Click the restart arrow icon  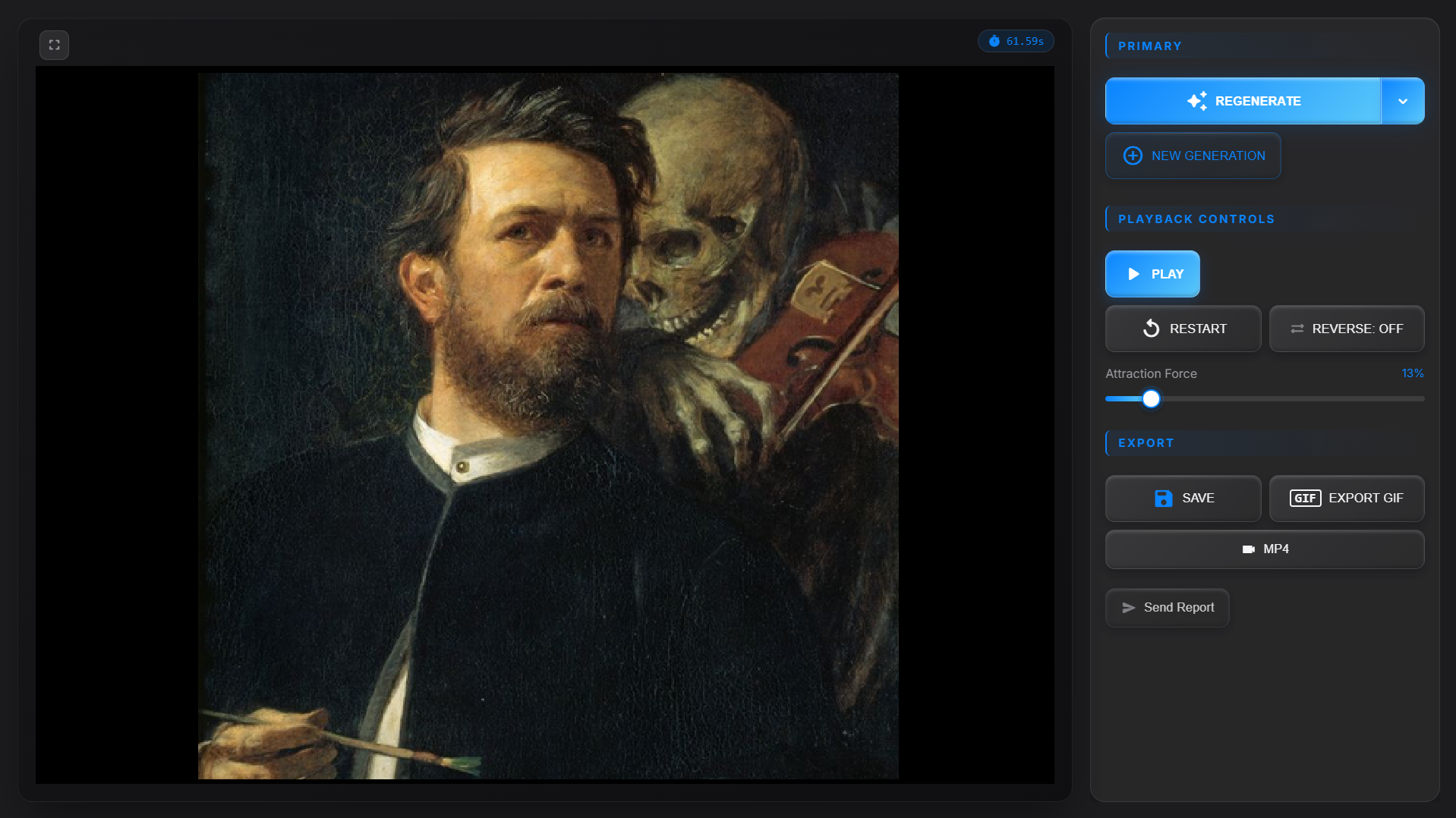coord(1151,329)
